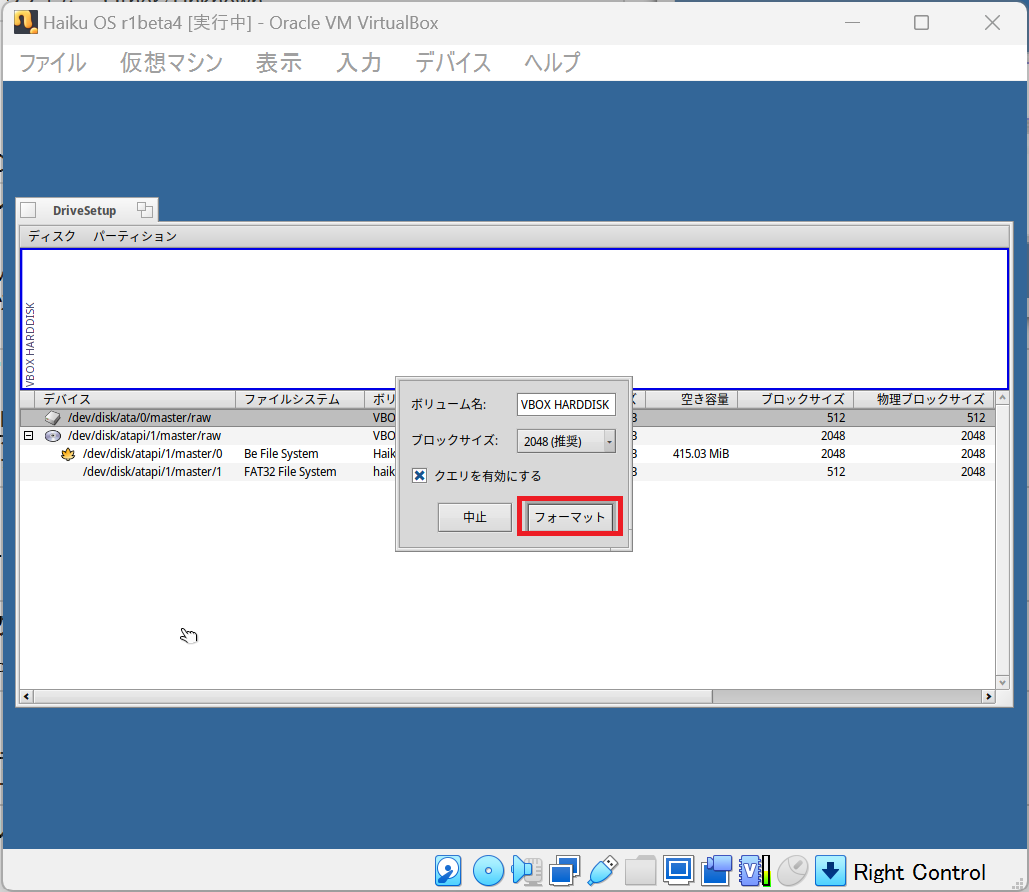Viewport: 1029px width, 892px height.
Task: Click the horizontal scrollbar left arrow
Action: pyautogui.click(x=27, y=696)
